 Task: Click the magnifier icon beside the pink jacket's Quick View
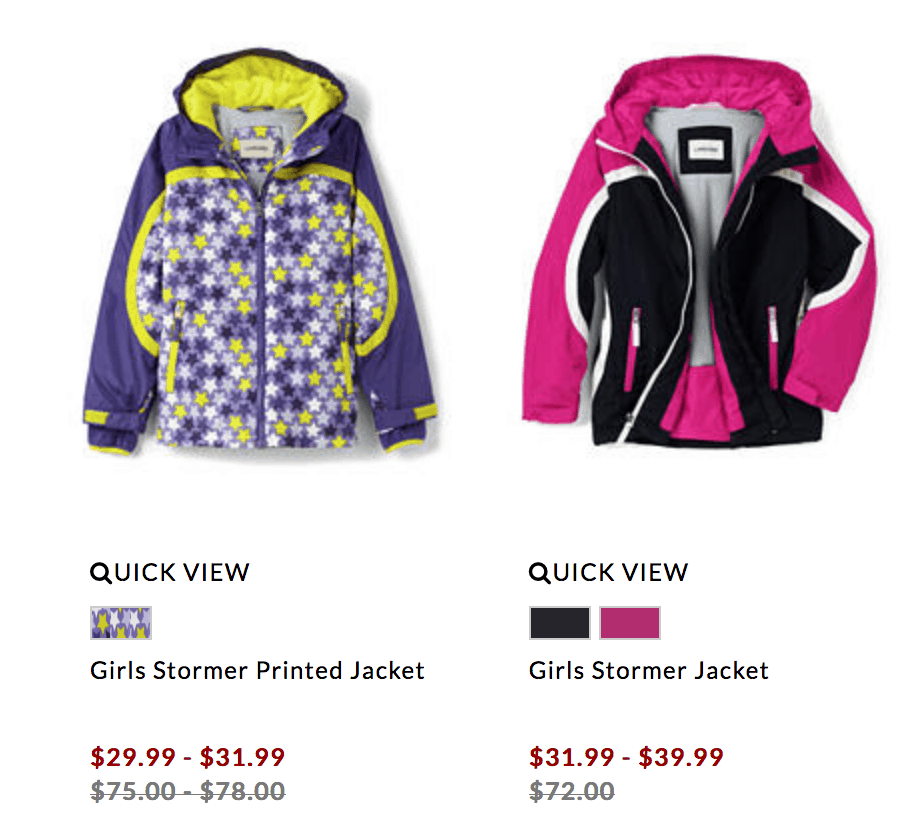coord(539,573)
